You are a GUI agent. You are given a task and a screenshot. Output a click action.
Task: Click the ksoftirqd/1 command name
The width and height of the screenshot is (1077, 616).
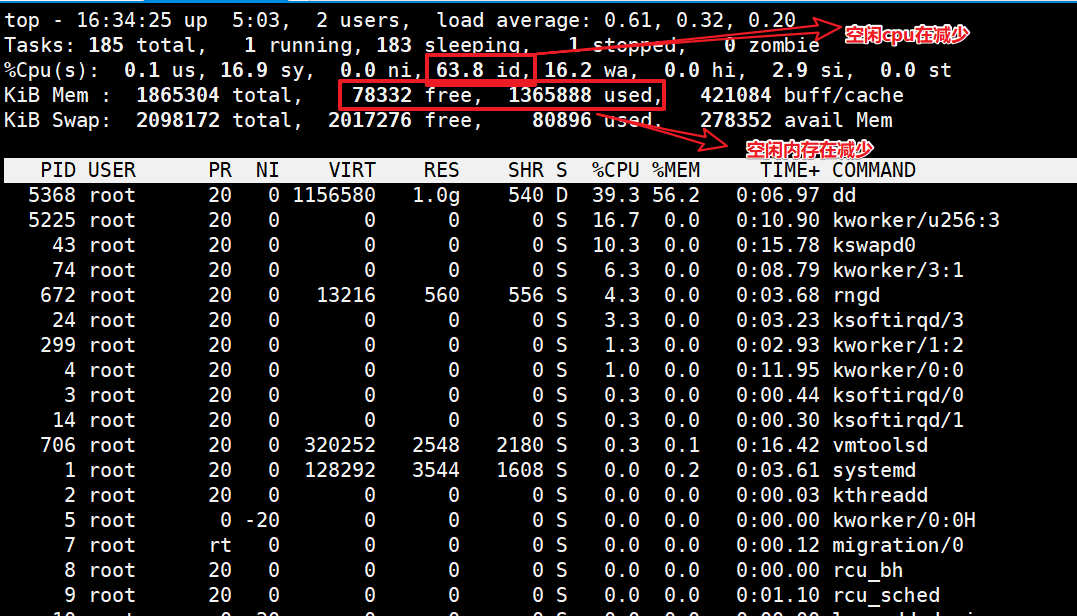click(898, 420)
